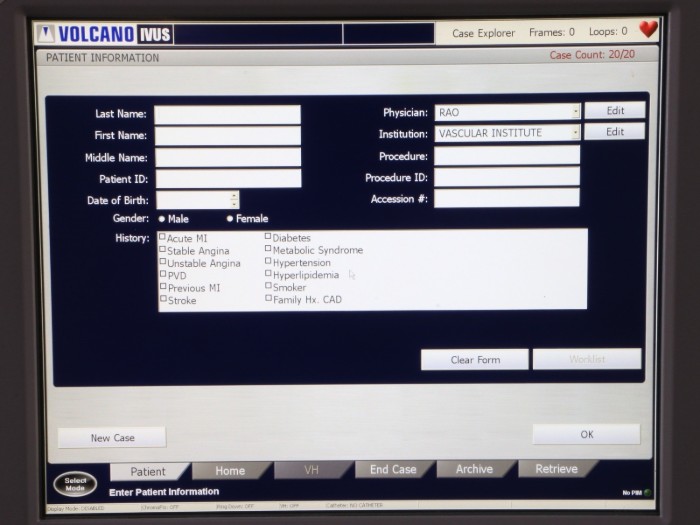Open the Archive tab
The height and width of the screenshot is (525, 700).
tap(474, 469)
